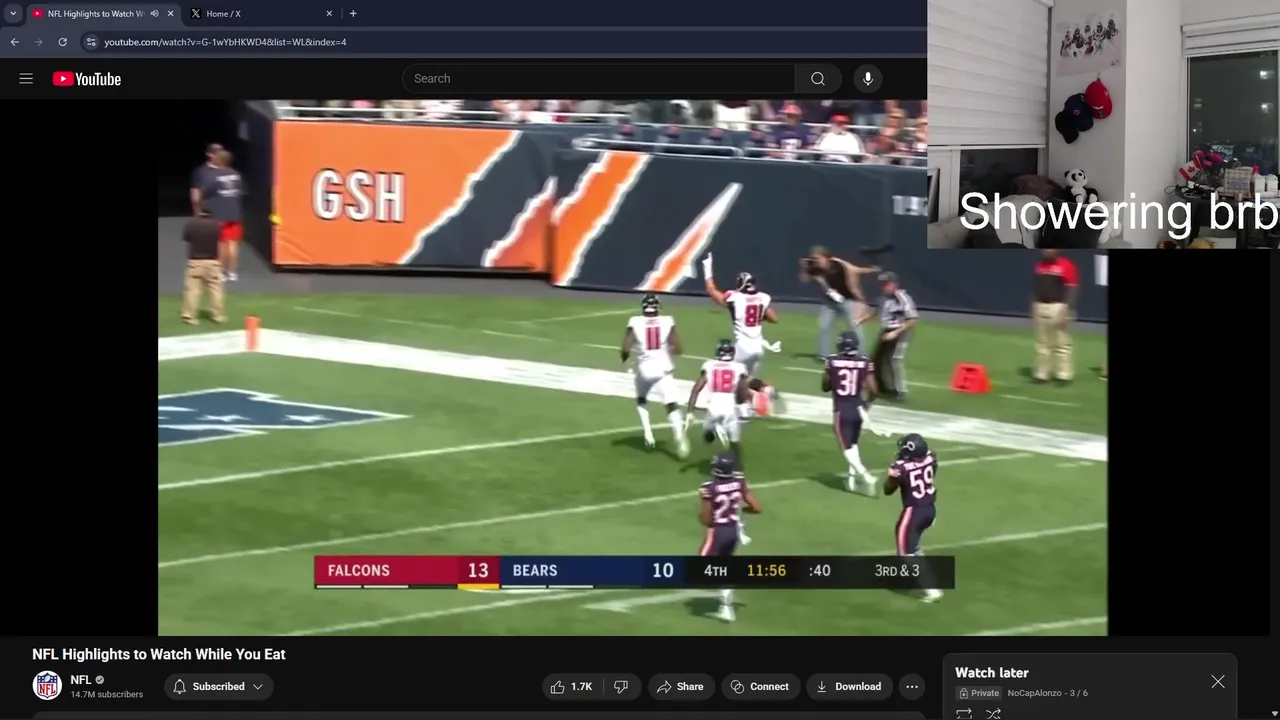Click the Private lock badge
Image resolution: width=1280 pixels, height=720 pixels.
(x=979, y=693)
